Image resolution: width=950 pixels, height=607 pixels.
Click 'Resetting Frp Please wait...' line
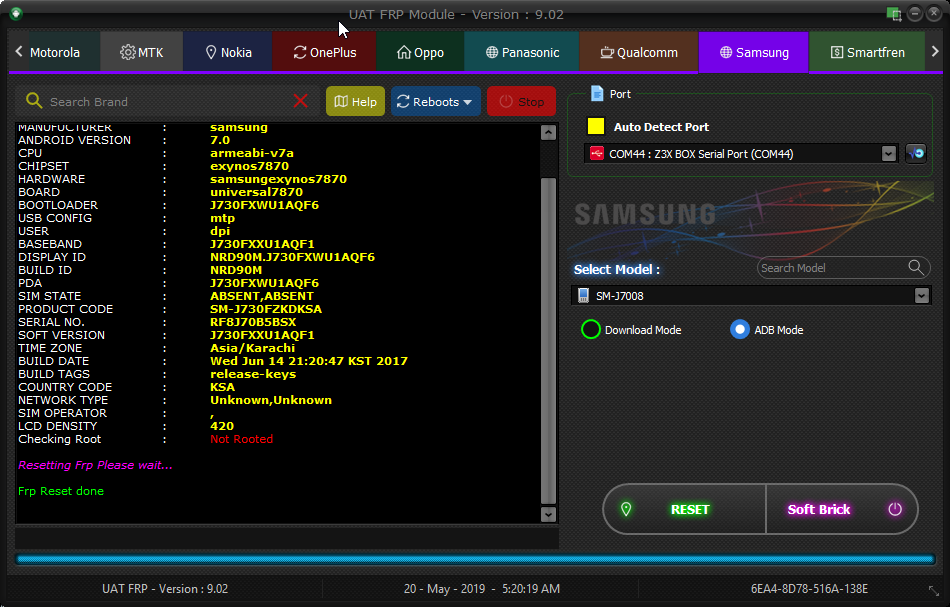(x=95, y=465)
